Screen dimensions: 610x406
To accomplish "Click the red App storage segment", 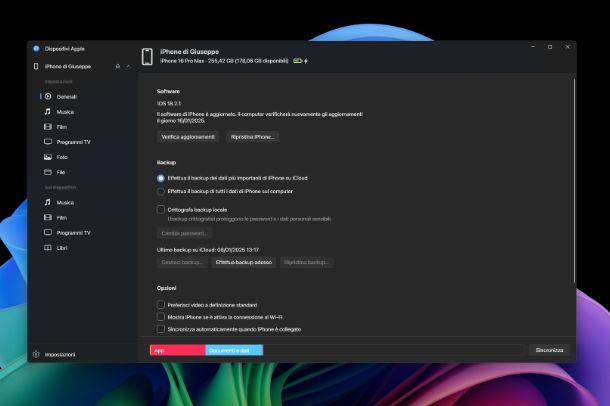I will tap(178, 350).
